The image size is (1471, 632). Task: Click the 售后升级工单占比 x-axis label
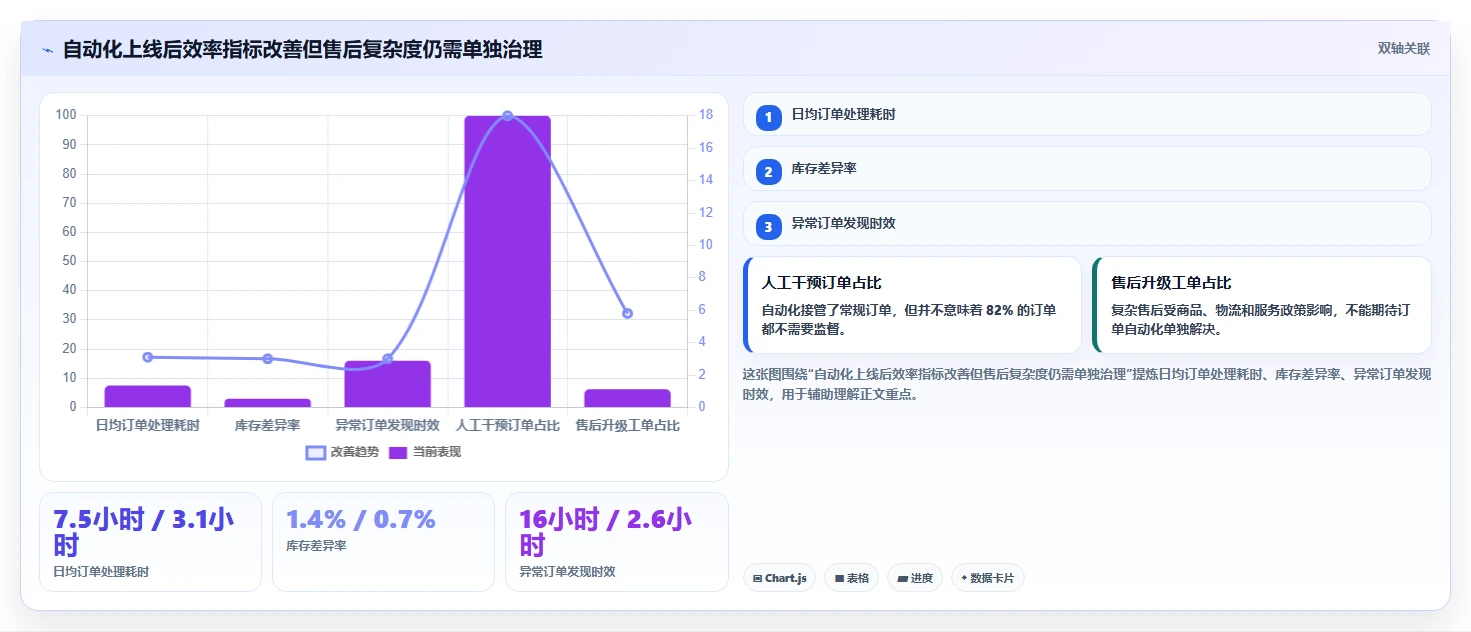point(627,425)
